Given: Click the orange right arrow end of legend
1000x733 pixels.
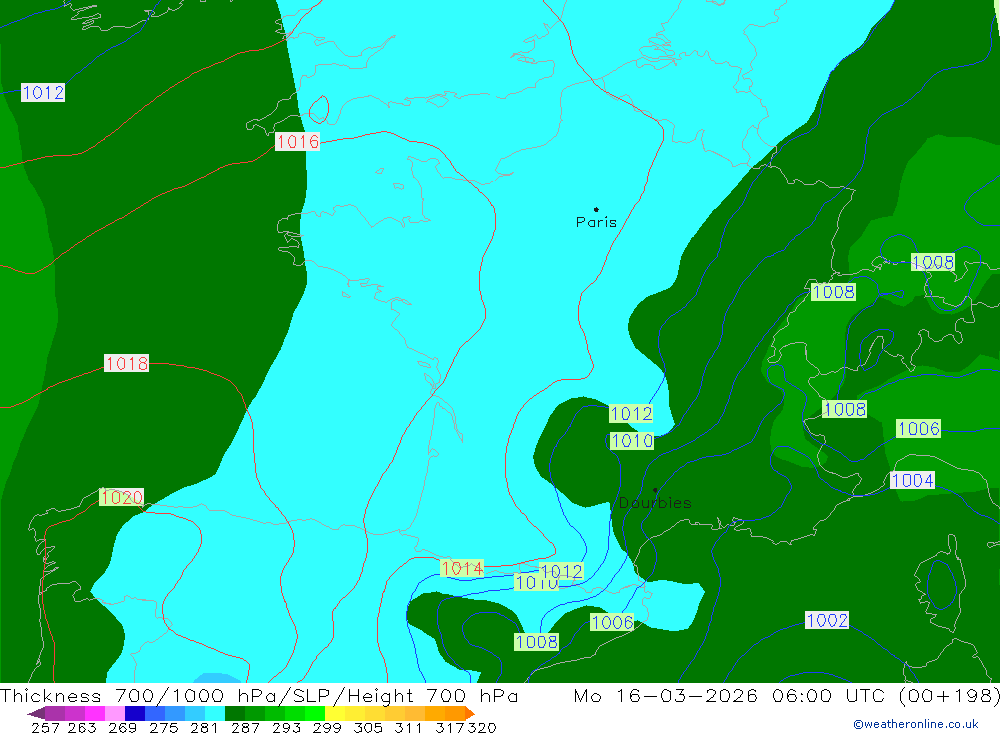Looking at the screenshot, I should (x=469, y=713).
